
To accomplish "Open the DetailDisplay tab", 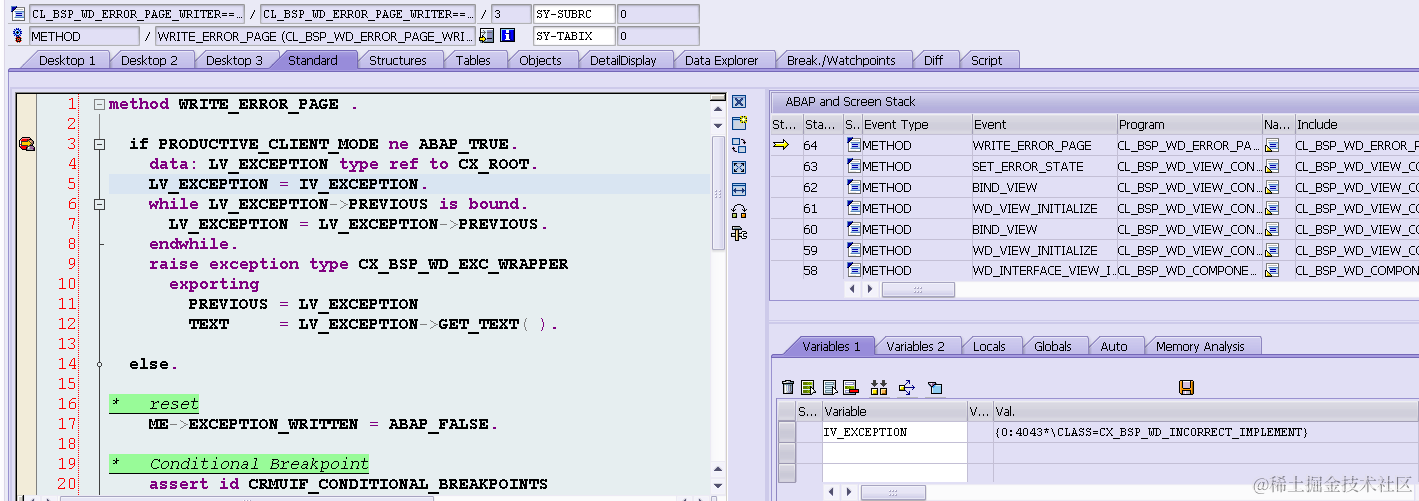I will pos(623,60).
